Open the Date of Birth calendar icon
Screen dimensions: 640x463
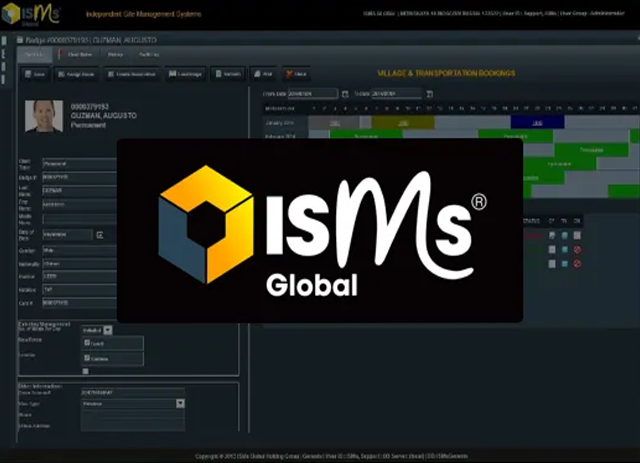[100, 235]
